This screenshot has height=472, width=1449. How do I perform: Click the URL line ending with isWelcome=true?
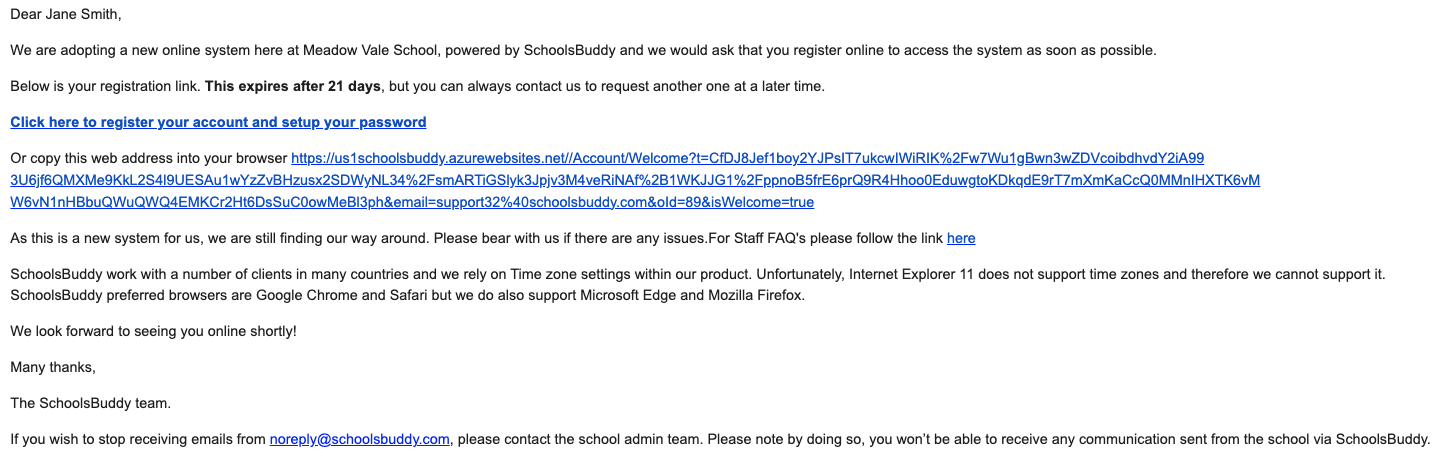pyautogui.click(x=411, y=202)
